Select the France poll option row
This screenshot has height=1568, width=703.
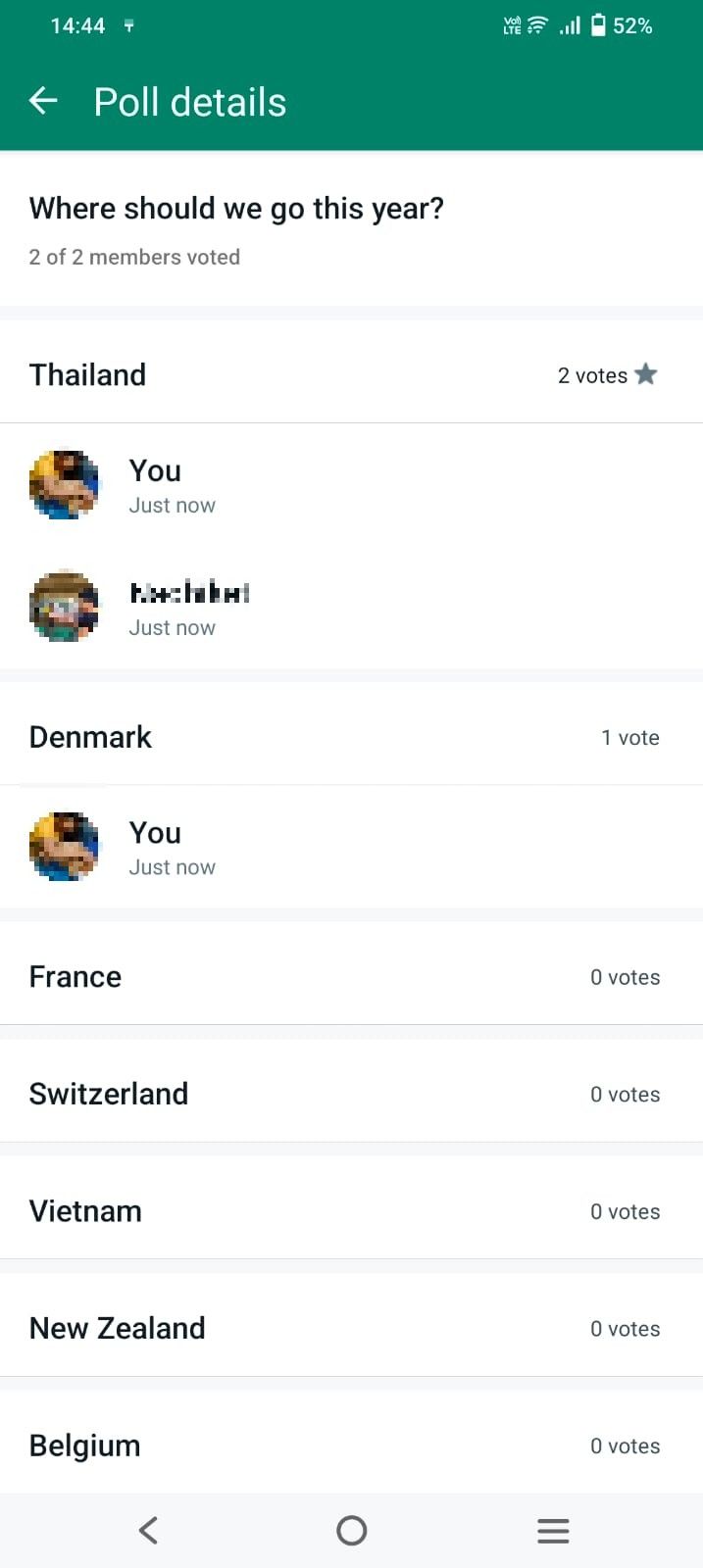[x=351, y=976]
